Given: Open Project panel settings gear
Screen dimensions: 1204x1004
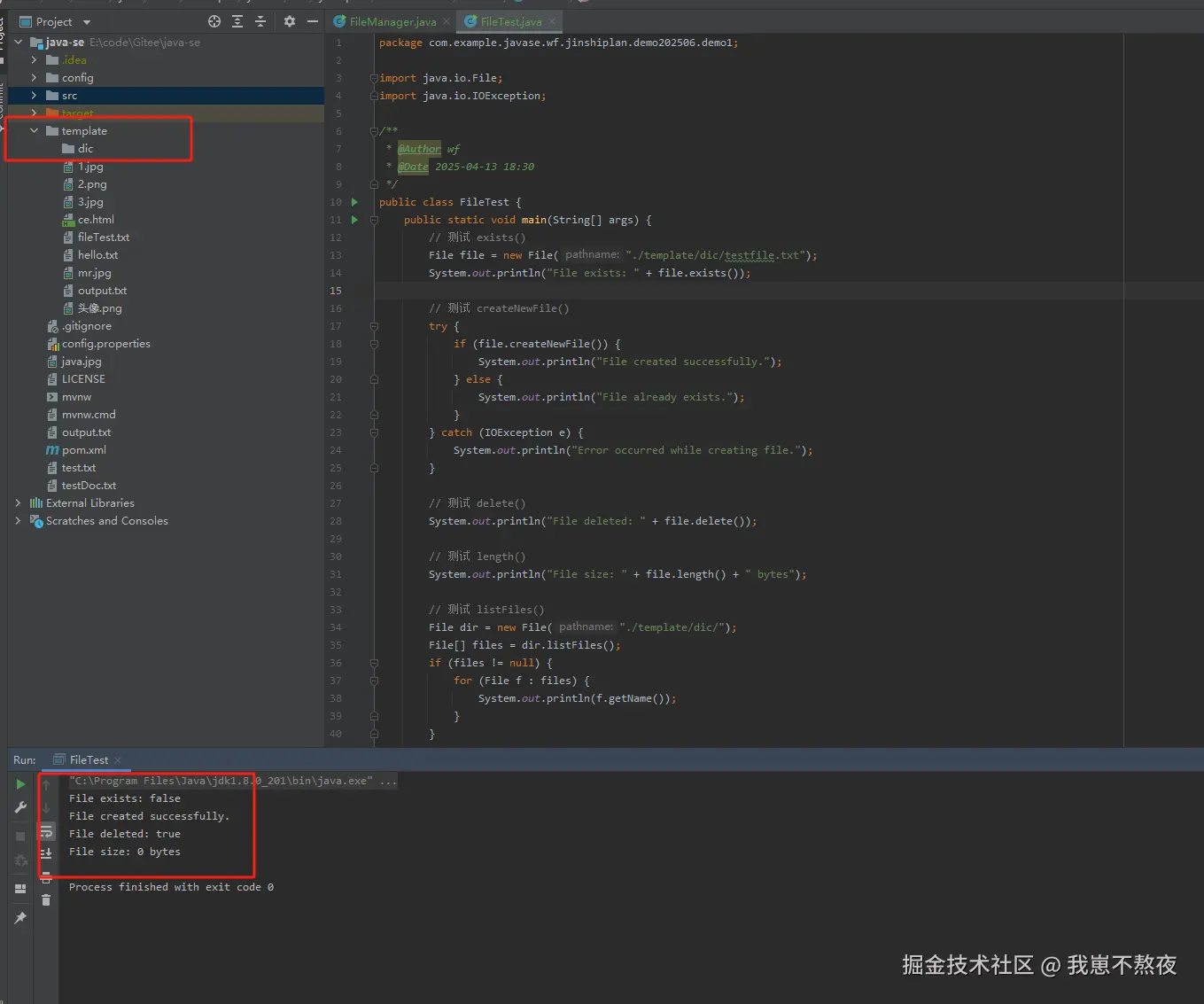Looking at the screenshot, I should [290, 21].
